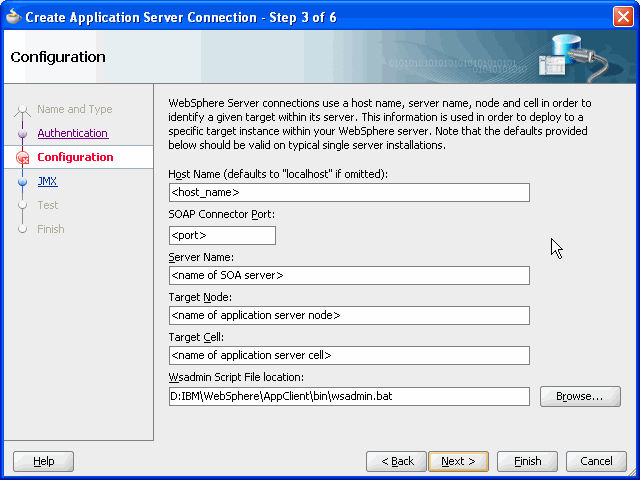Click into the Server Name field
Screen dimensions: 640x481
(x=349, y=276)
